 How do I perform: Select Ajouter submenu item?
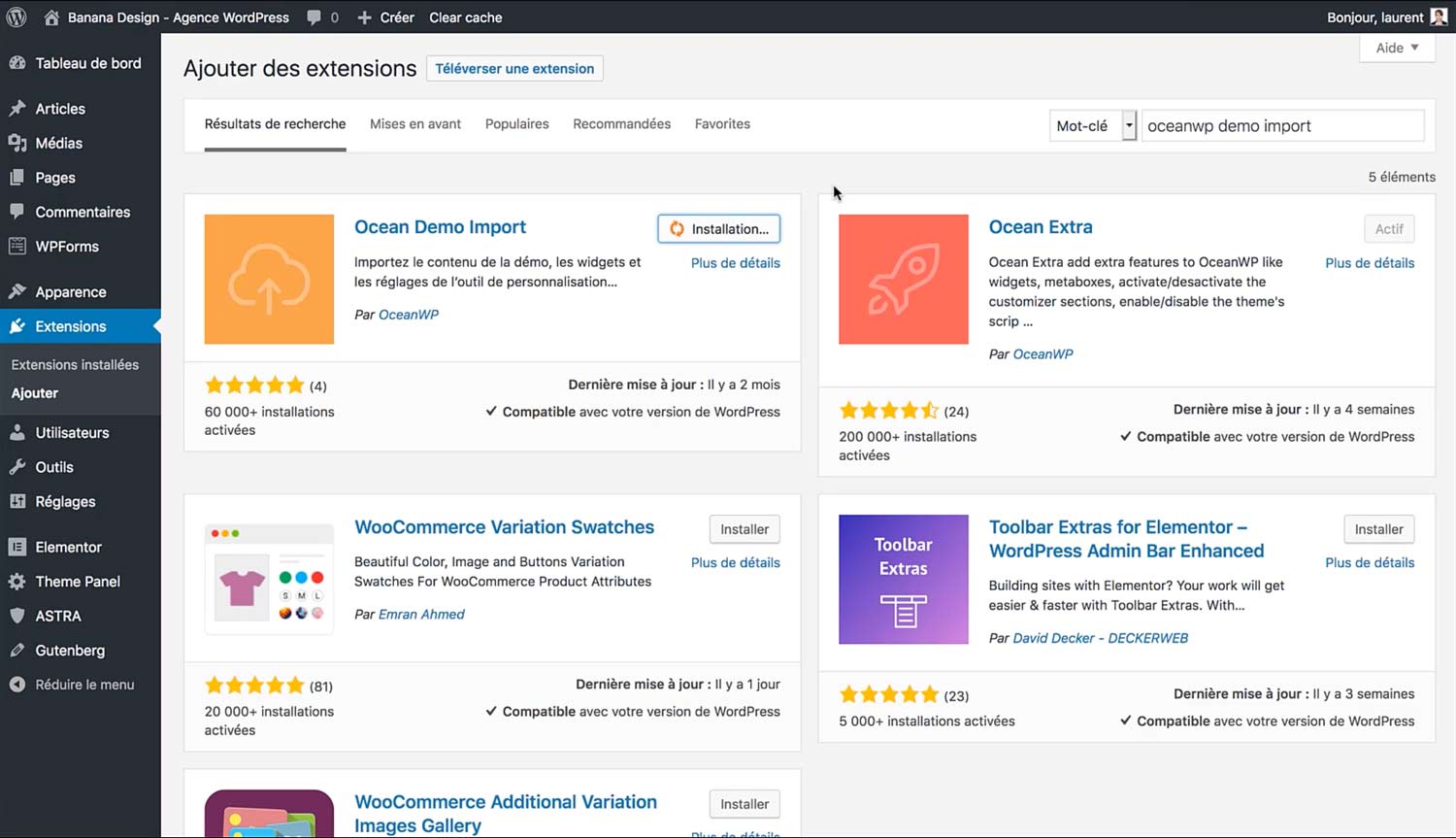point(35,393)
